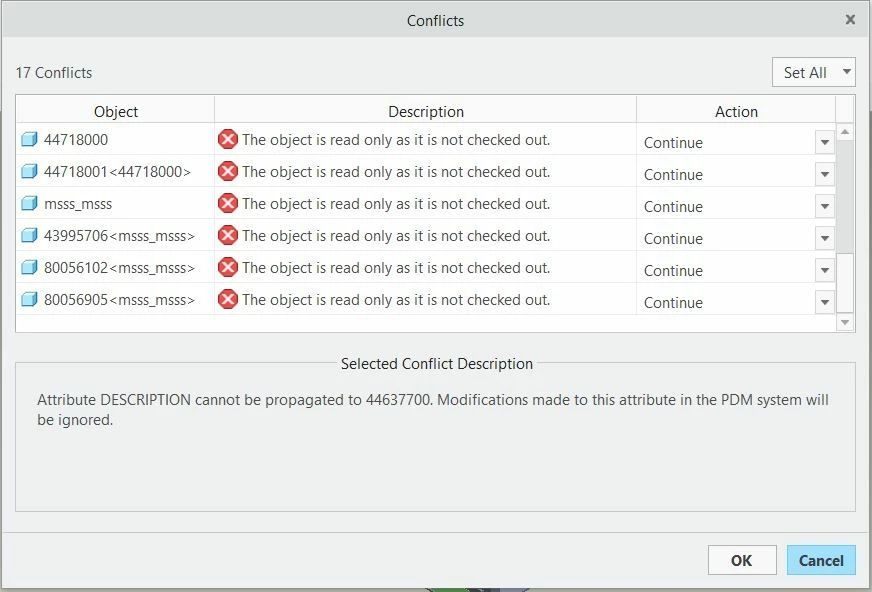This screenshot has height=592, width=872.
Task: Click the Object column header
Action: pos(115,111)
